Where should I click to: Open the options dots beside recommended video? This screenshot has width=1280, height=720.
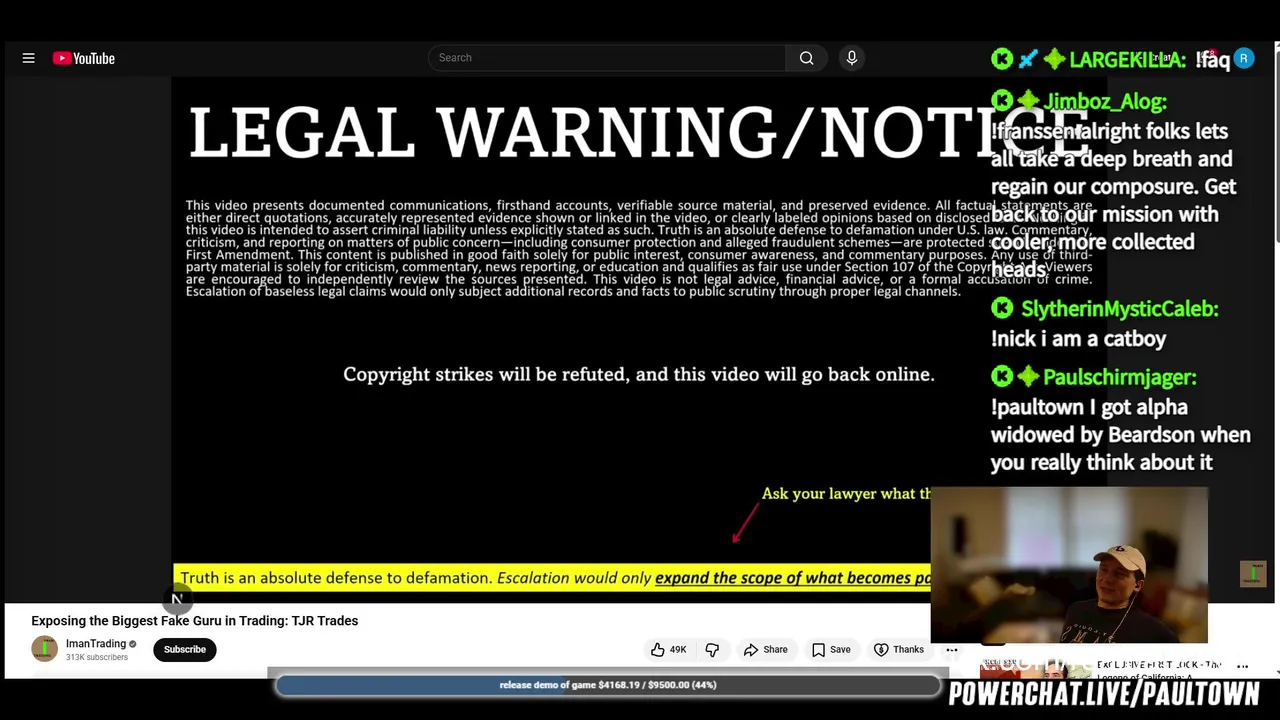point(1242,666)
